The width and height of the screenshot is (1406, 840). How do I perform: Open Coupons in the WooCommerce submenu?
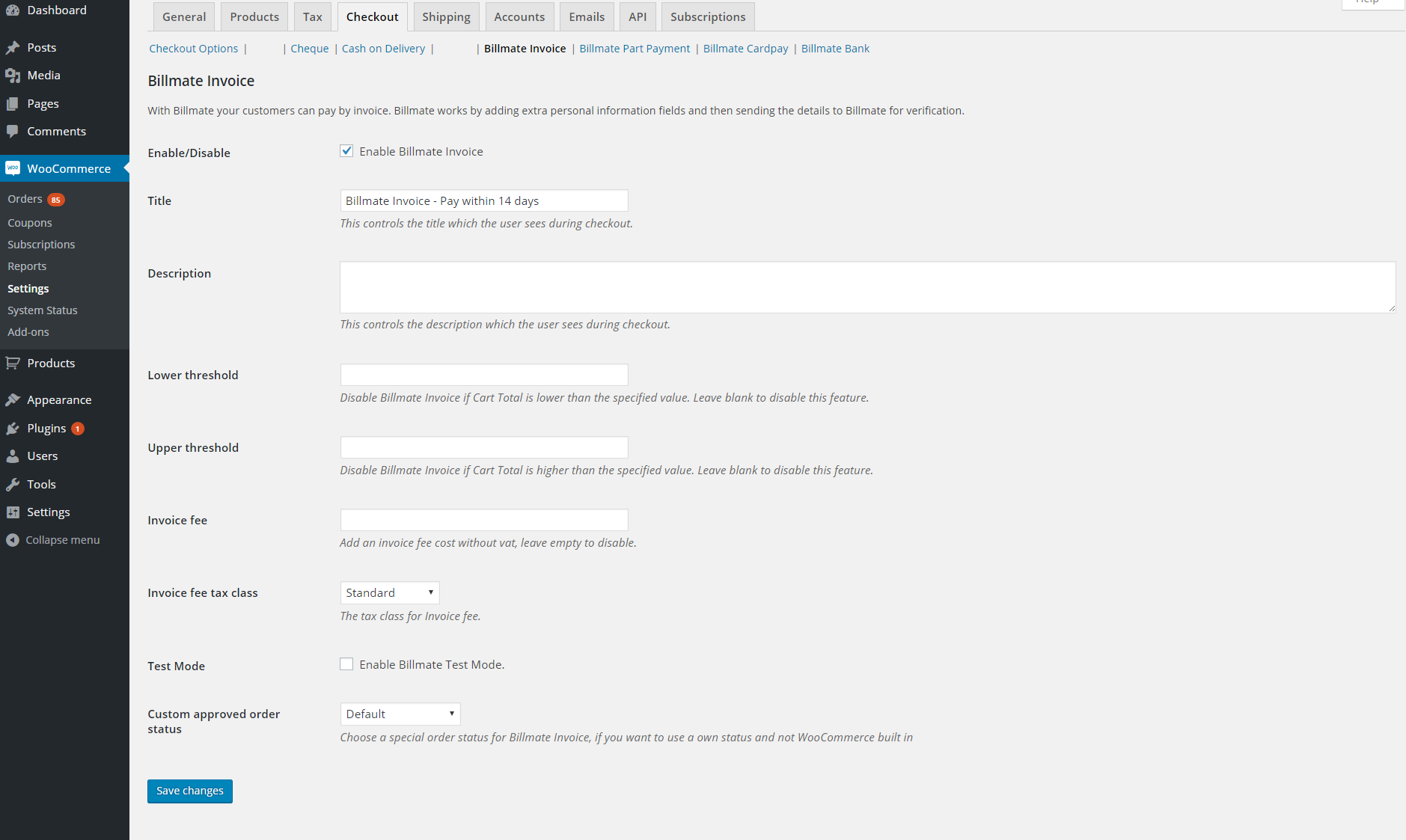click(30, 223)
